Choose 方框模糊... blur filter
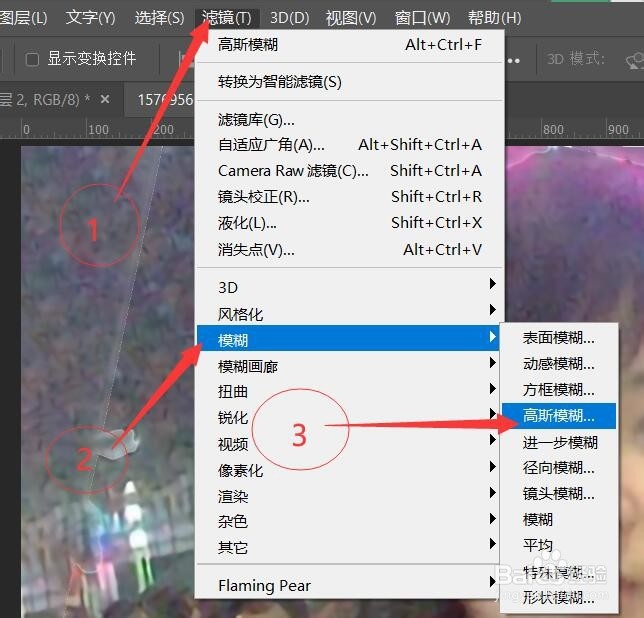 click(x=559, y=390)
